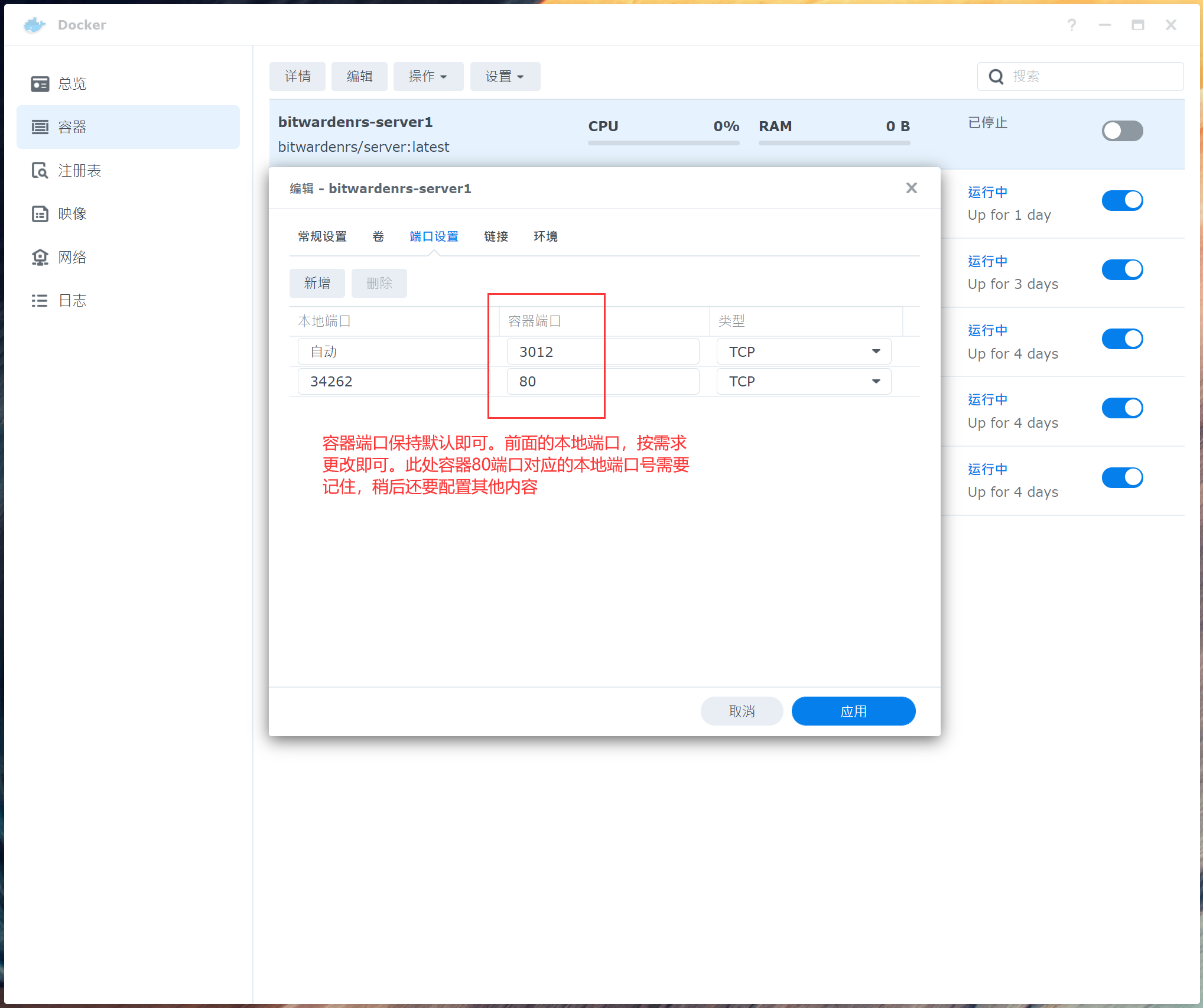Focus the 搜索 search input field
The image size is (1203, 1008).
1080,77
